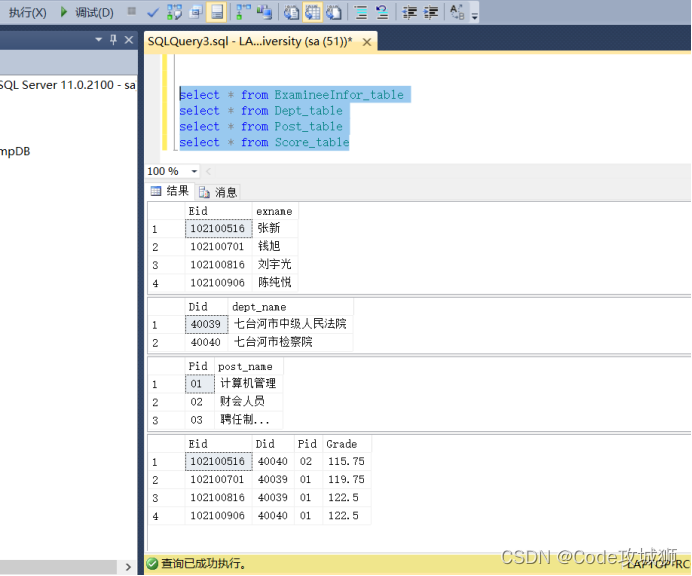Select Did cell 40039 in dept grid
Screen dimensions: 692x576
click(206, 324)
